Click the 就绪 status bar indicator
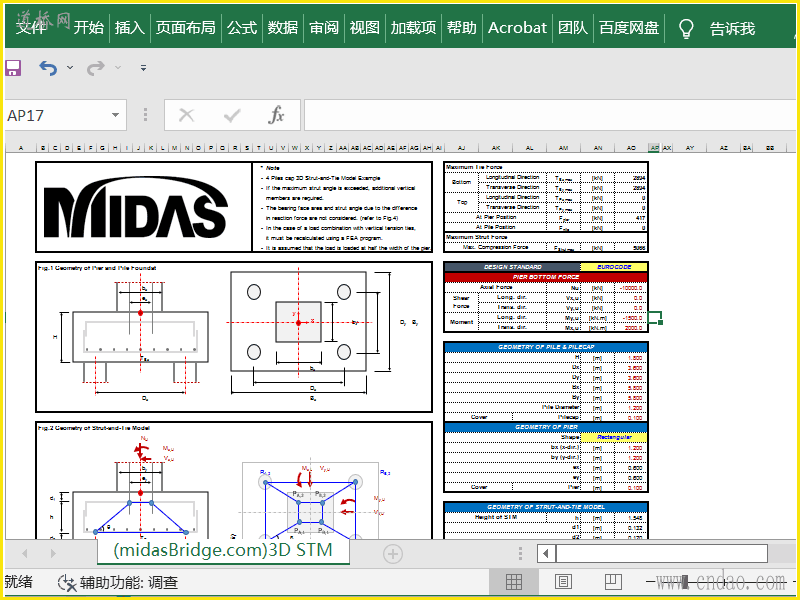This screenshot has width=800, height=600. coord(19,582)
